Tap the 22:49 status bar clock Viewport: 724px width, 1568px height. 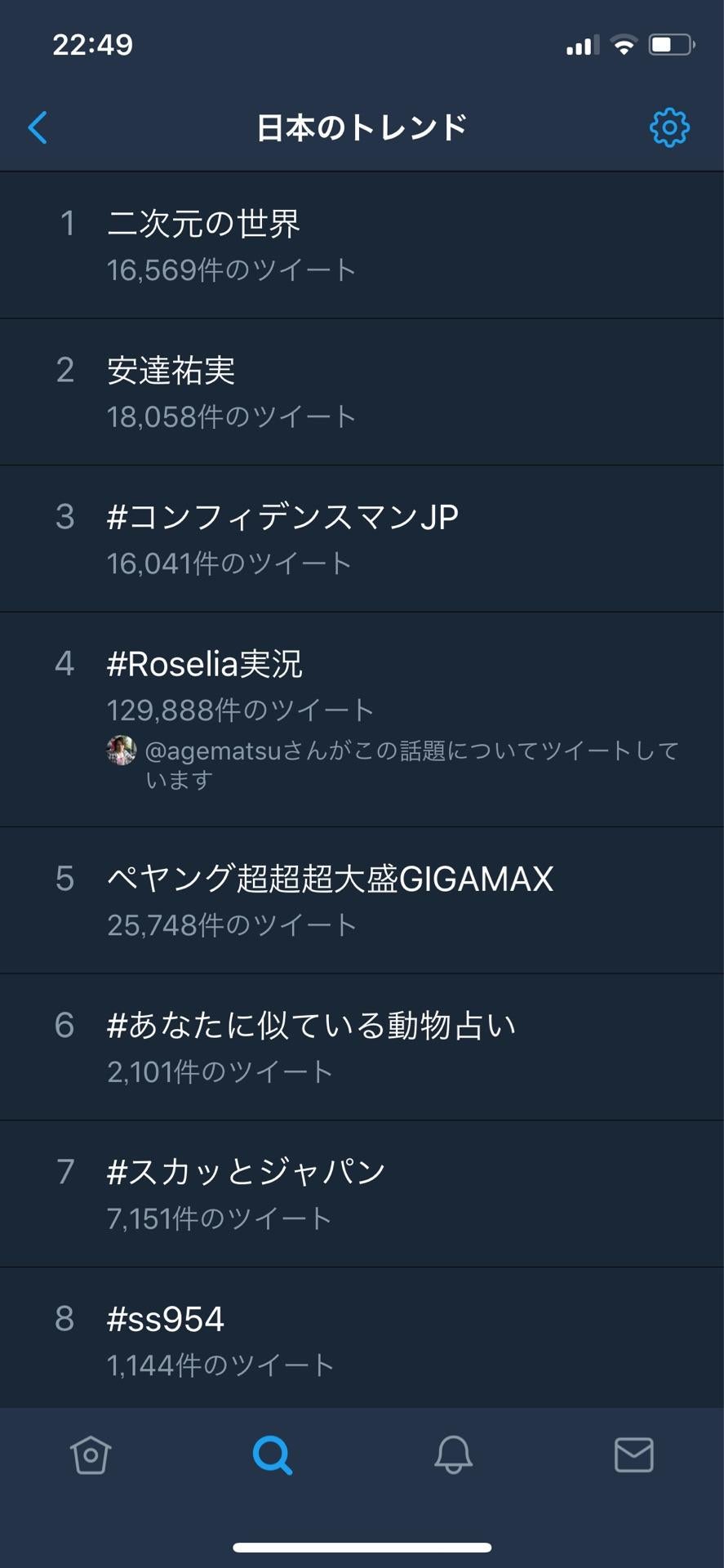(92, 45)
